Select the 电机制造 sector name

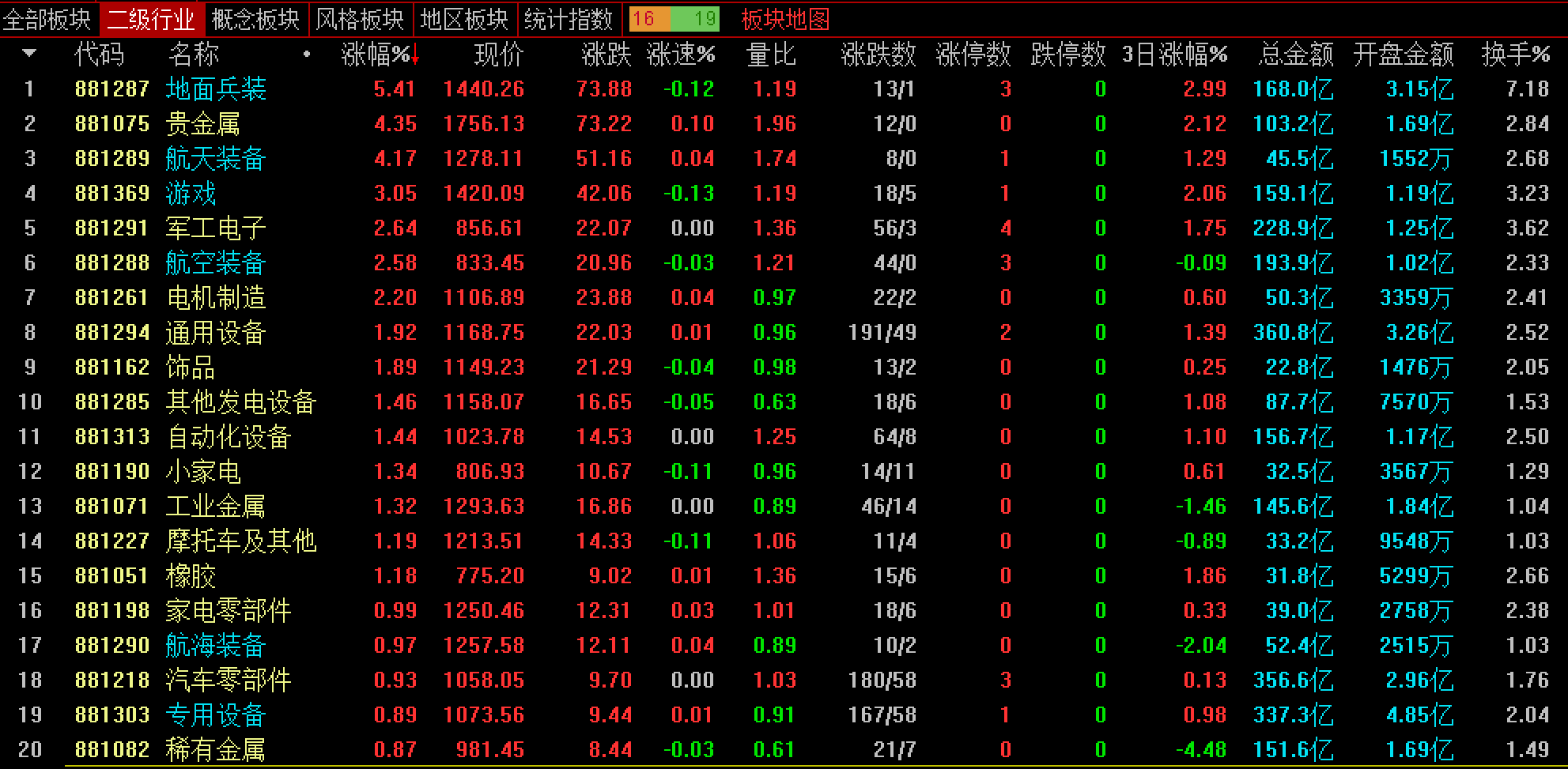click(x=216, y=297)
